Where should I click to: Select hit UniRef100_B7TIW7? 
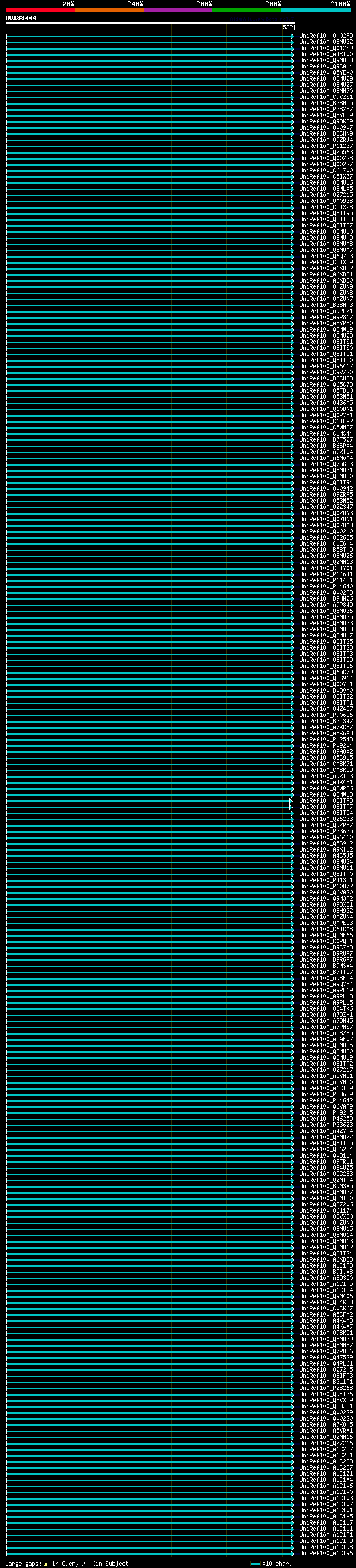click(326, 972)
